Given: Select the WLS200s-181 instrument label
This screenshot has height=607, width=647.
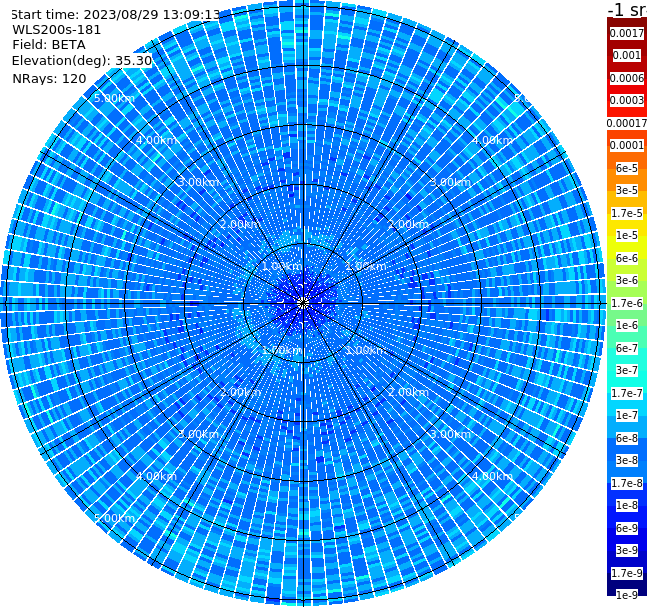Looking at the screenshot, I should point(57,30).
